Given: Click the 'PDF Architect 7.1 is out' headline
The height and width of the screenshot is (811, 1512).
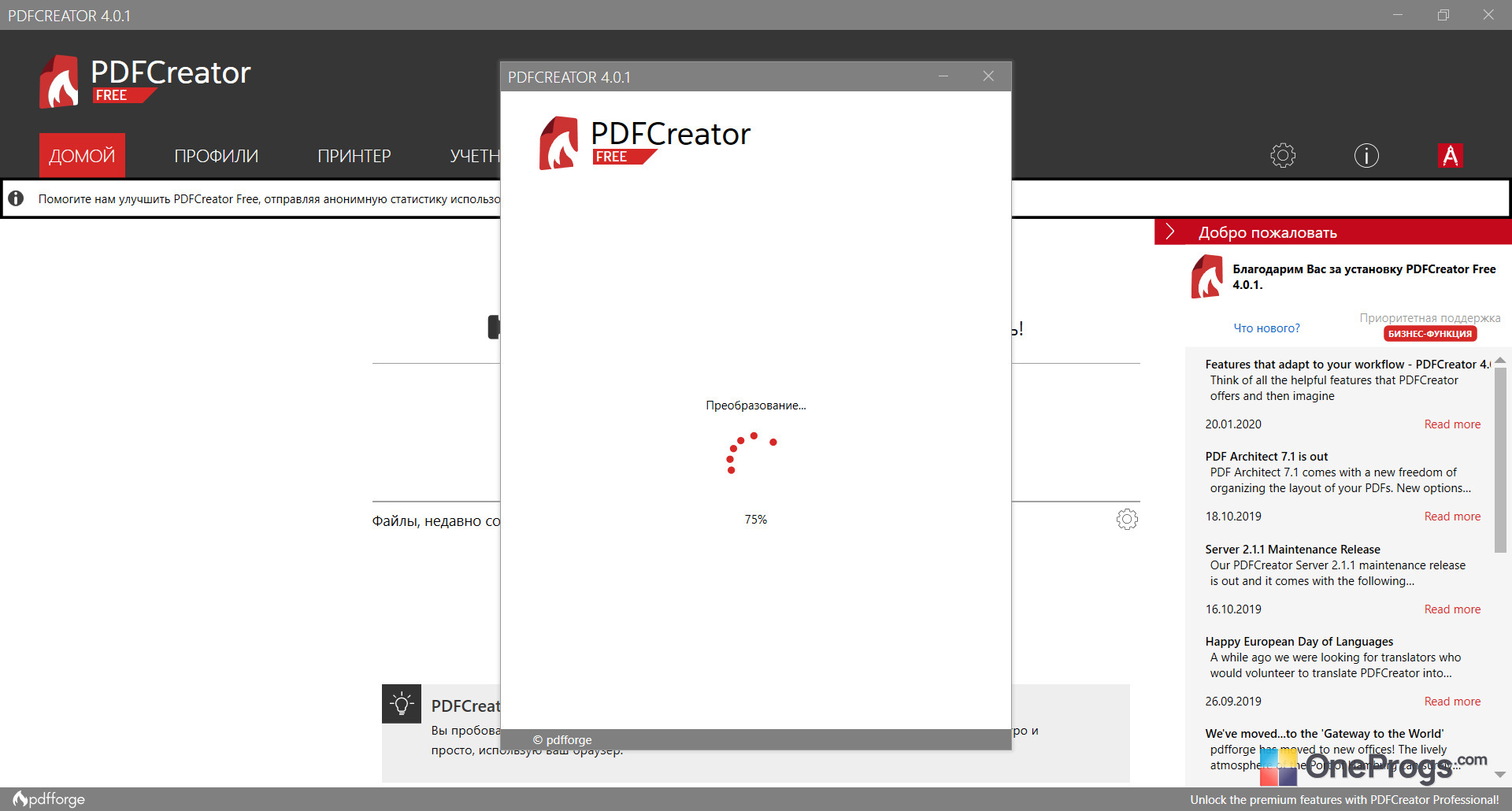Looking at the screenshot, I should coord(1266,457).
